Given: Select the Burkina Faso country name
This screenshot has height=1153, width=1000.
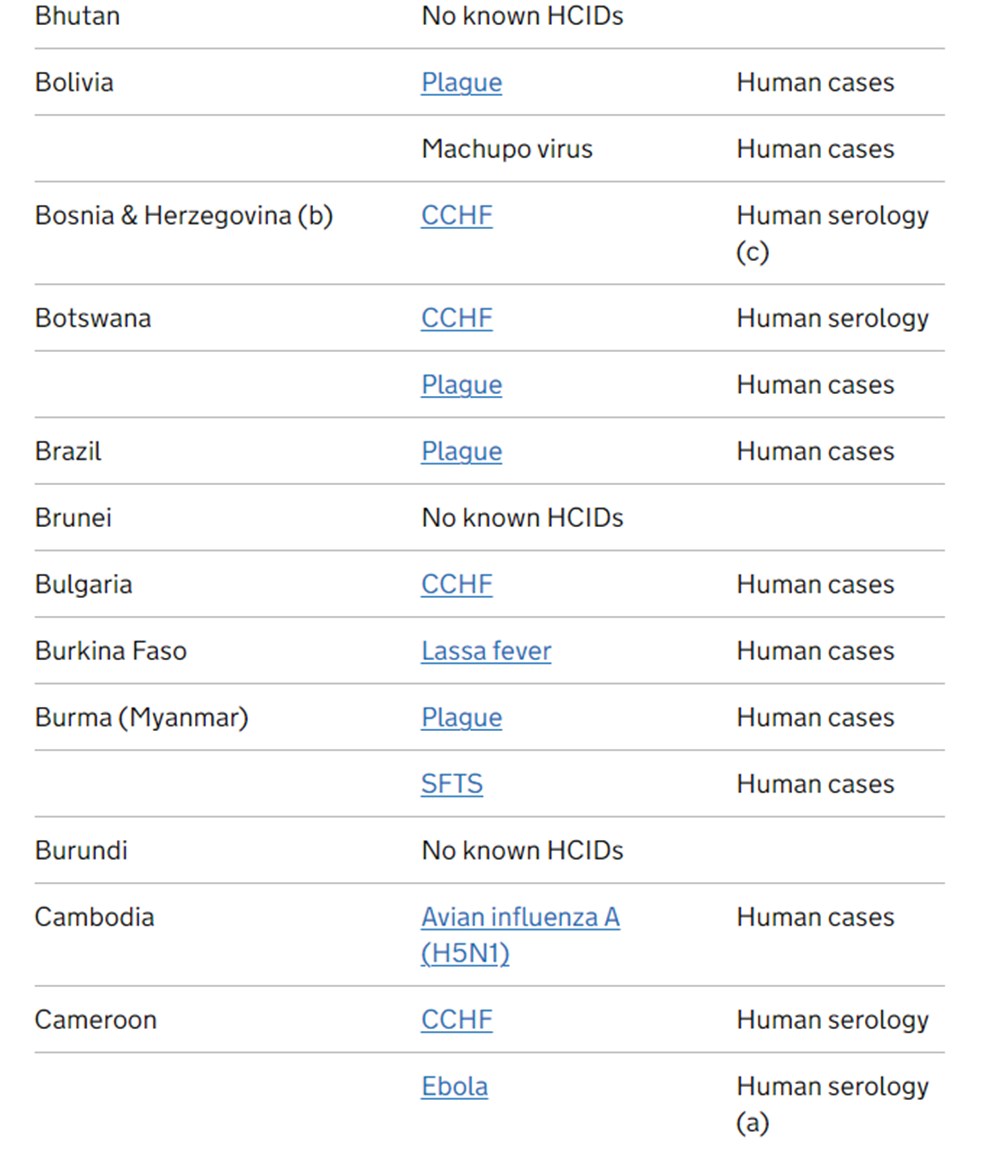Looking at the screenshot, I should (111, 652).
